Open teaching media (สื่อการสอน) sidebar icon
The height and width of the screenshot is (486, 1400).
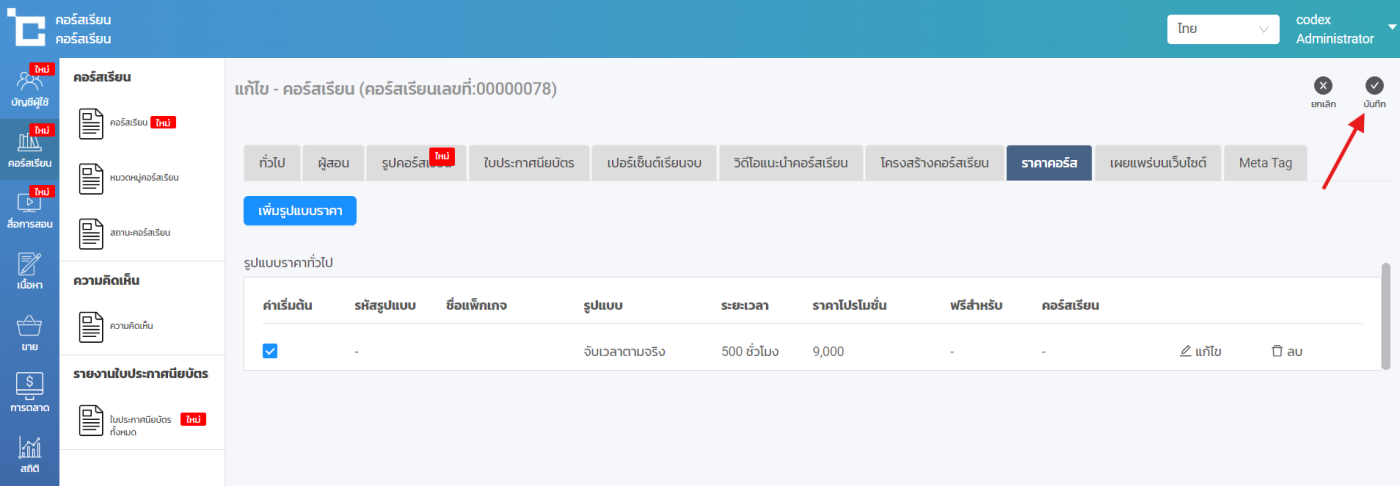click(x=29, y=208)
